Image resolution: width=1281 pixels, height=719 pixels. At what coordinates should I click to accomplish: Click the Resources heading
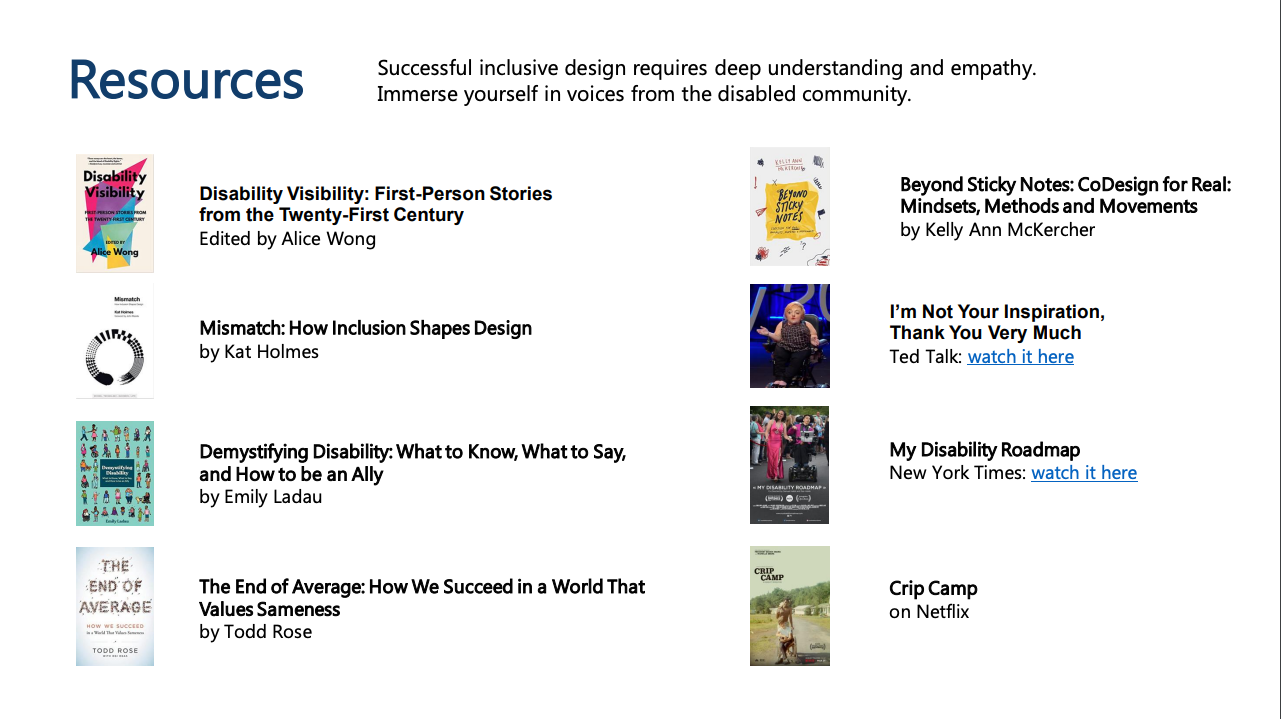(x=186, y=80)
